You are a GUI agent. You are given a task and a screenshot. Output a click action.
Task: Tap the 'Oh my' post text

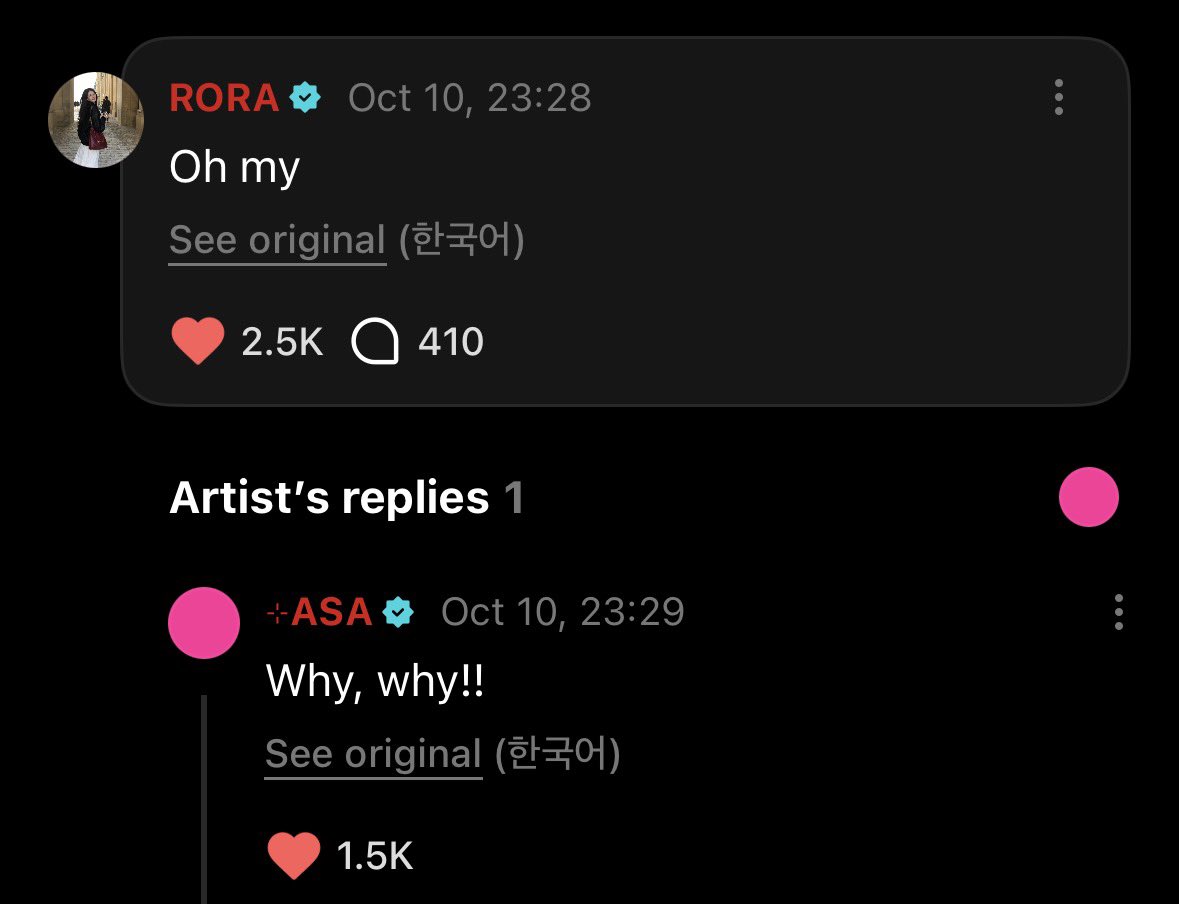tap(235, 168)
